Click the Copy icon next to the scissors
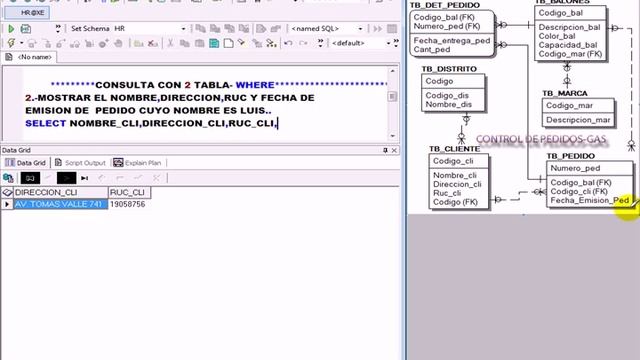 pos(184,43)
